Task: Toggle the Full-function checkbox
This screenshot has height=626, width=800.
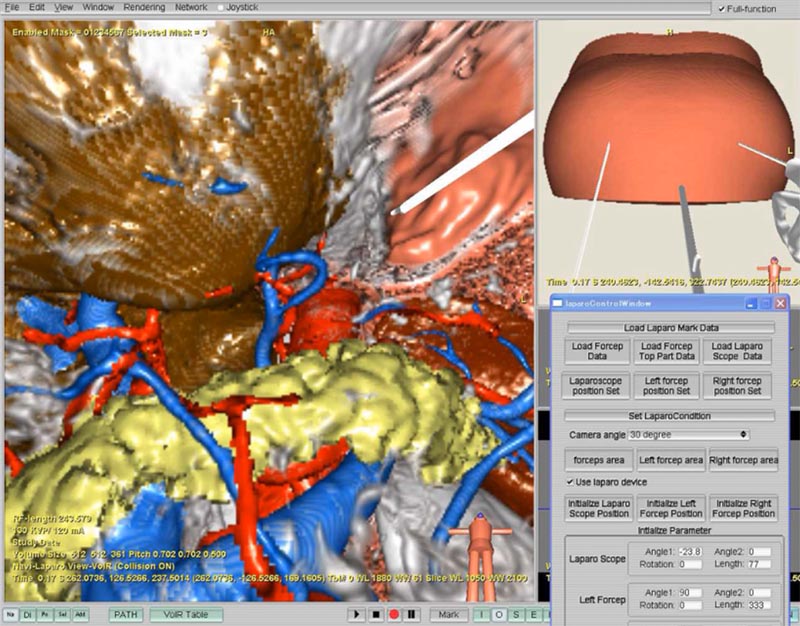Action: (x=721, y=9)
